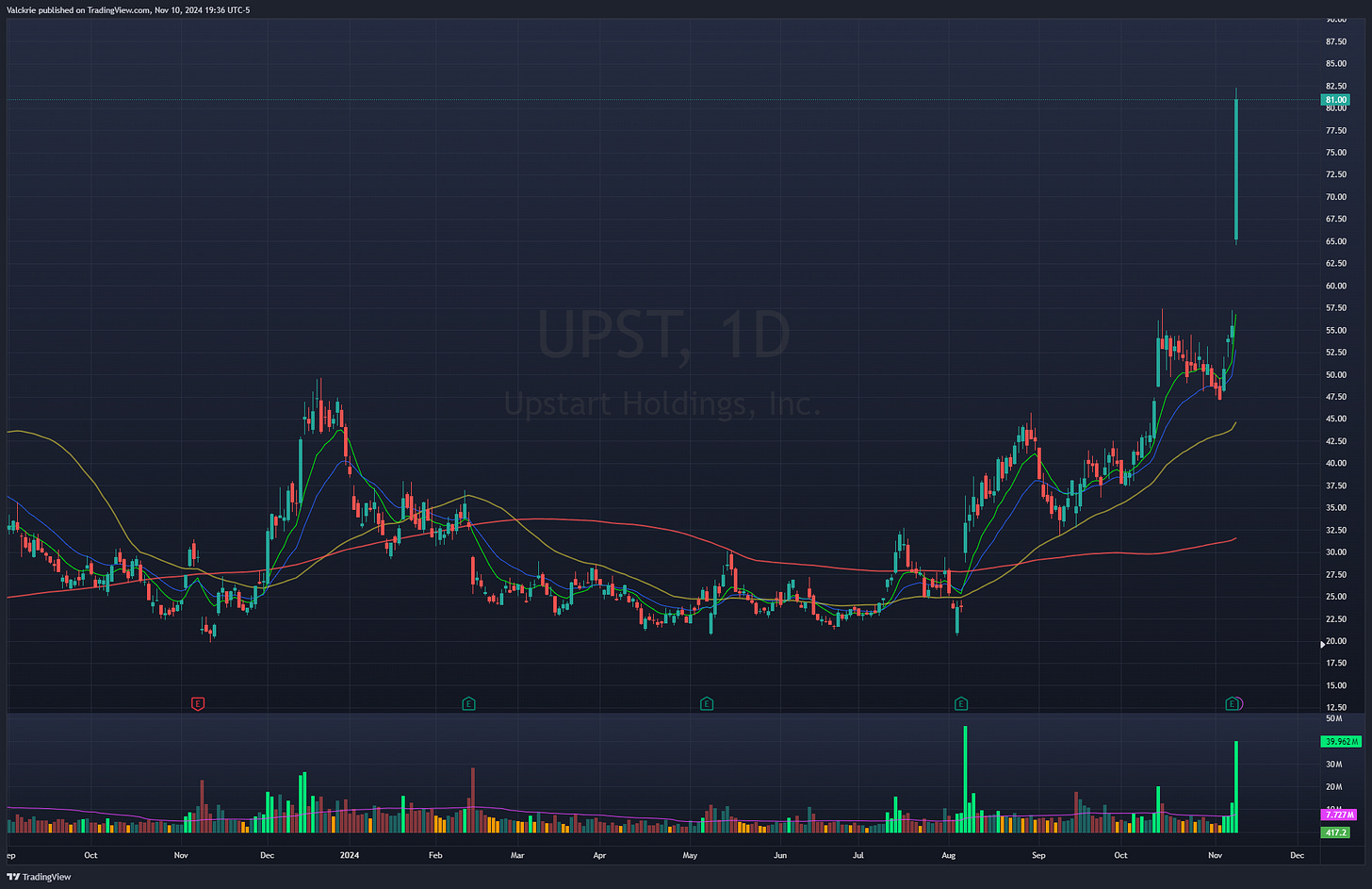Click the 35.00 price axis label
This screenshot has width=1372, height=889.
tap(1336, 508)
